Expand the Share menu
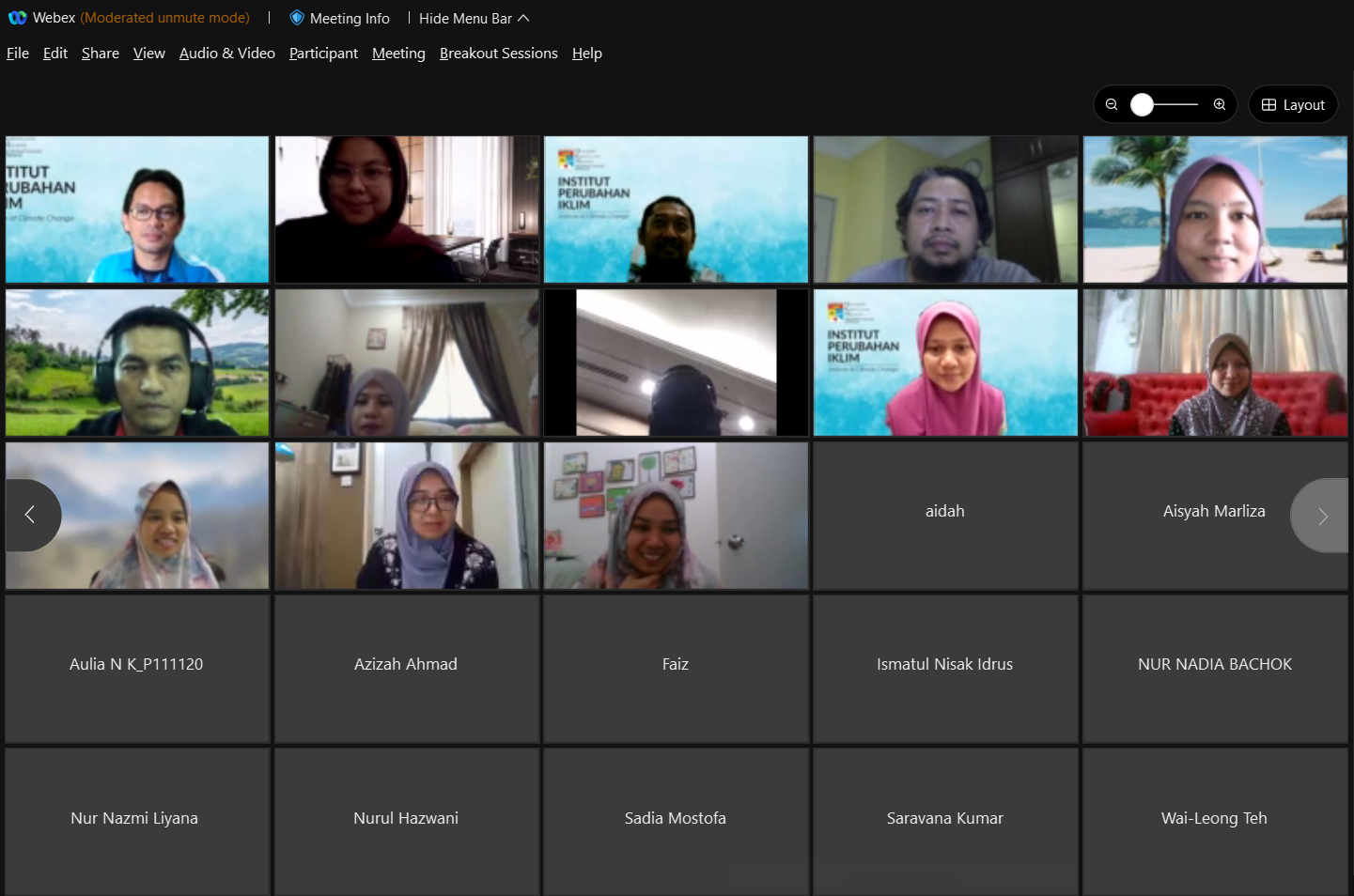 pyautogui.click(x=101, y=54)
